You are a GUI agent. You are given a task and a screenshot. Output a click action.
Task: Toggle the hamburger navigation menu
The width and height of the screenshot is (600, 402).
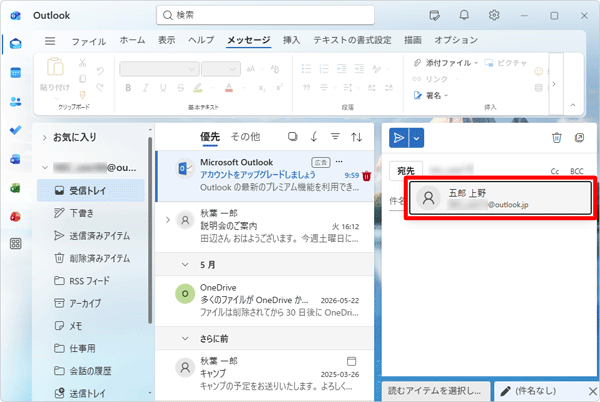(50, 41)
